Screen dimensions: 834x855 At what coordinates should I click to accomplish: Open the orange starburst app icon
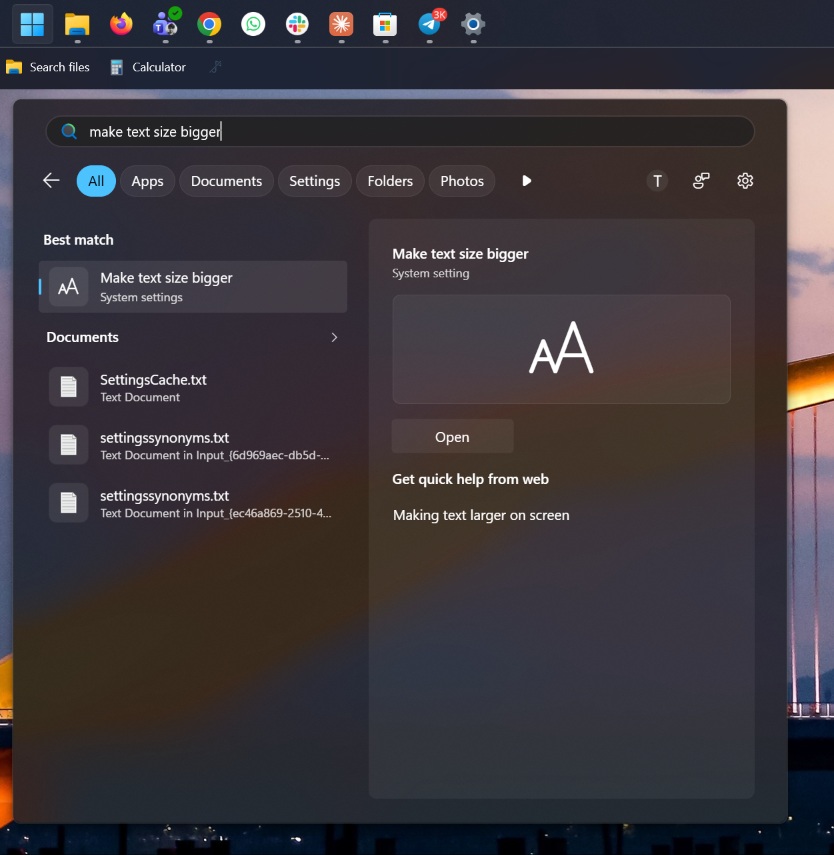tap(341, 24)
